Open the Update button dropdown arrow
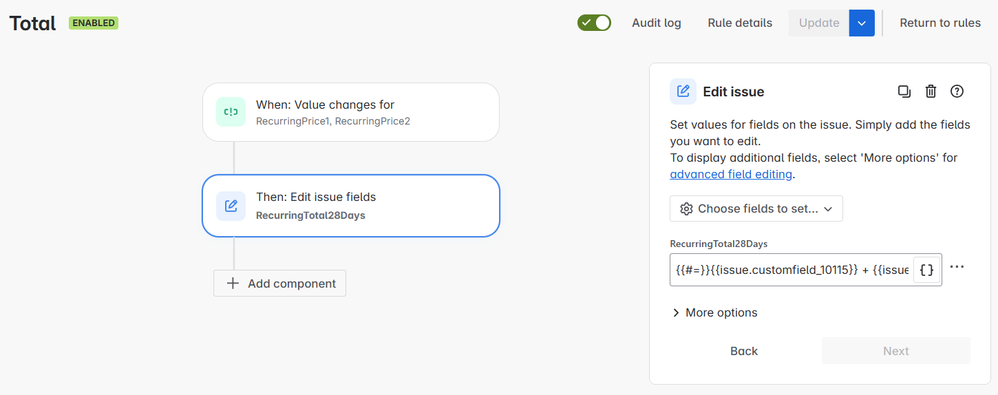This screenshot has height=395, width=998. pyautogui.click(x=862, y=23)
